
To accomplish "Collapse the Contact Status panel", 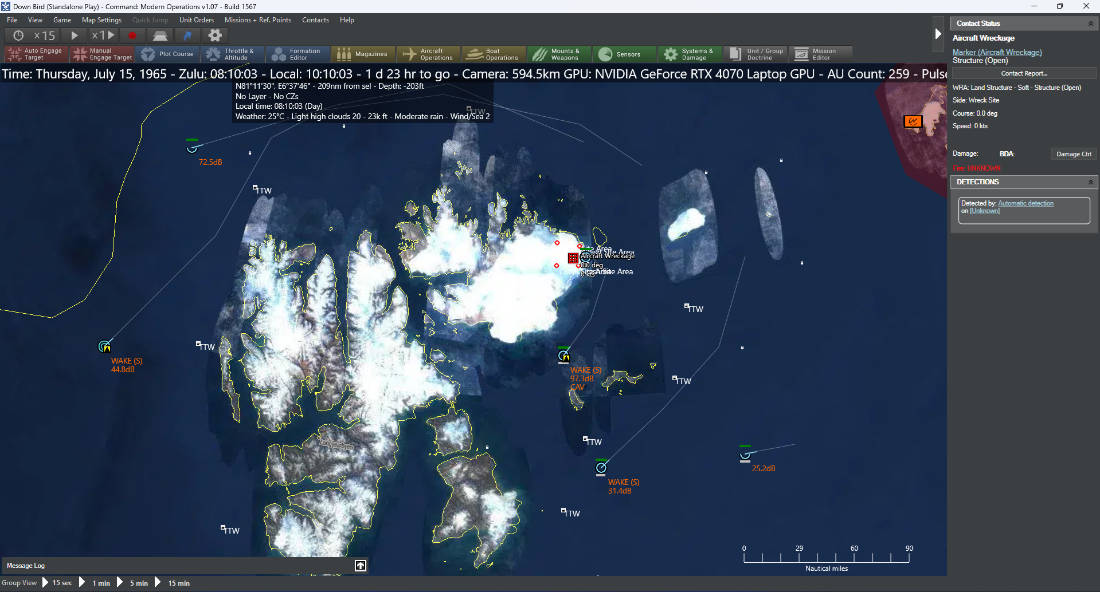I will [1090, 23].
